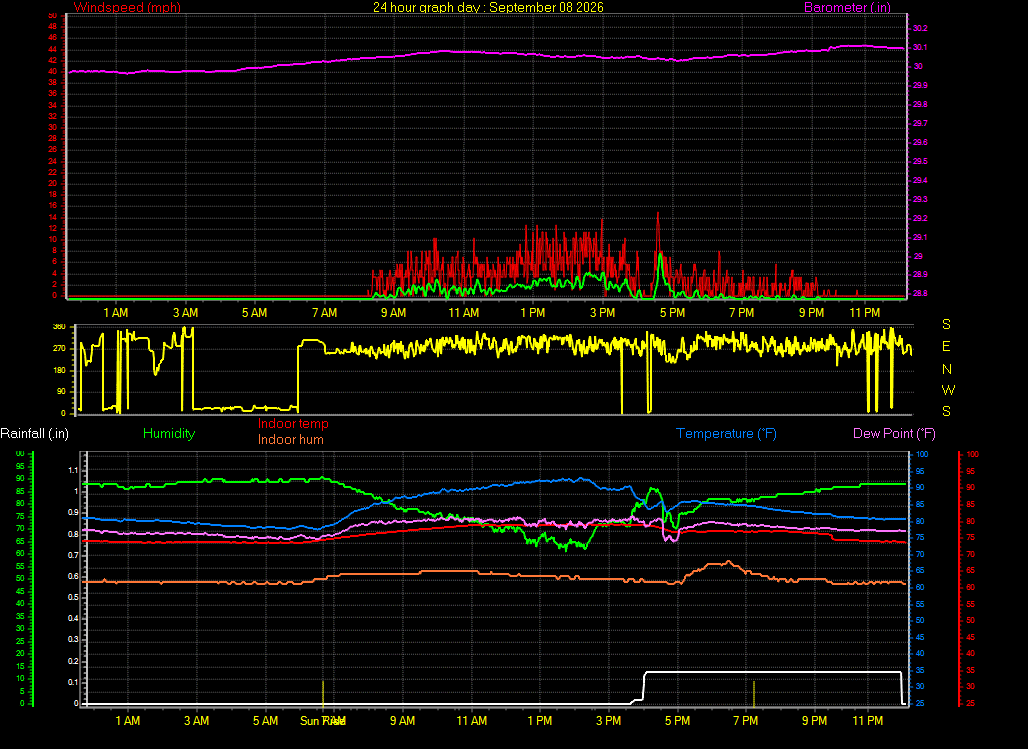
Task: Select "3 AM" on the lower temperature graph axis
Action: [x=197, y=721]
